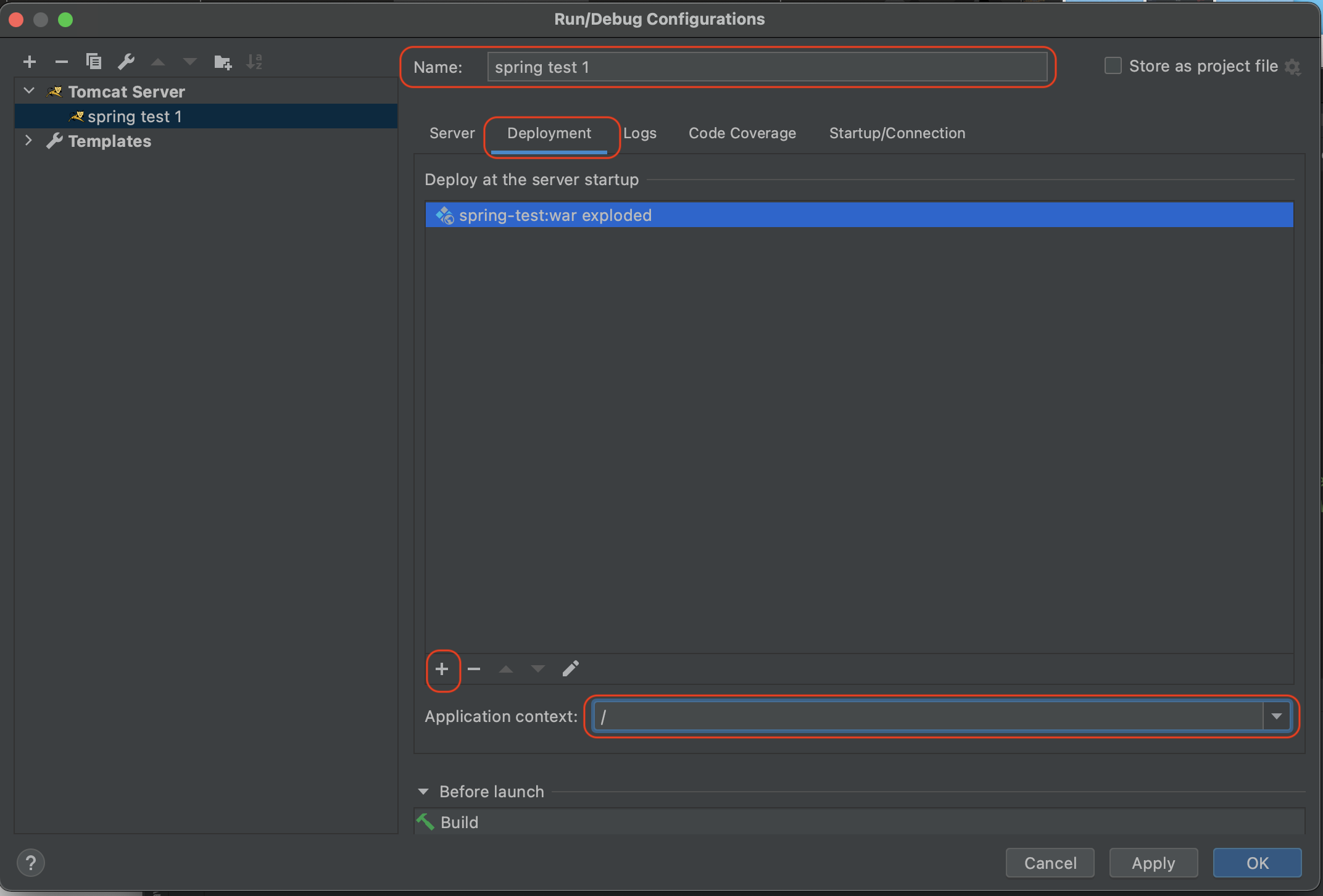Open the edit templates wrench icon
Viewport: 1323px width, 896px height.
click(126, 62)
